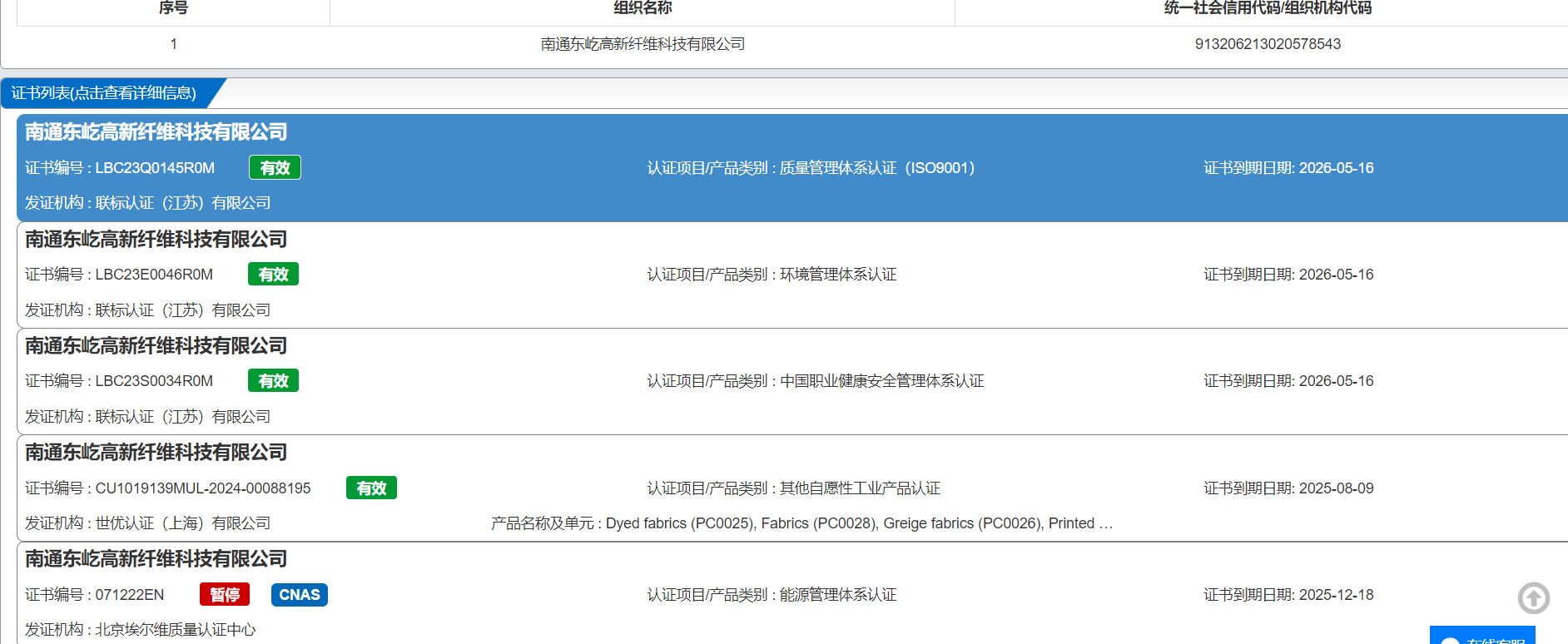This screenshot has height=644, width=1568.
Task: Click organization name cell in the table
Action: [x=643, y=44]
